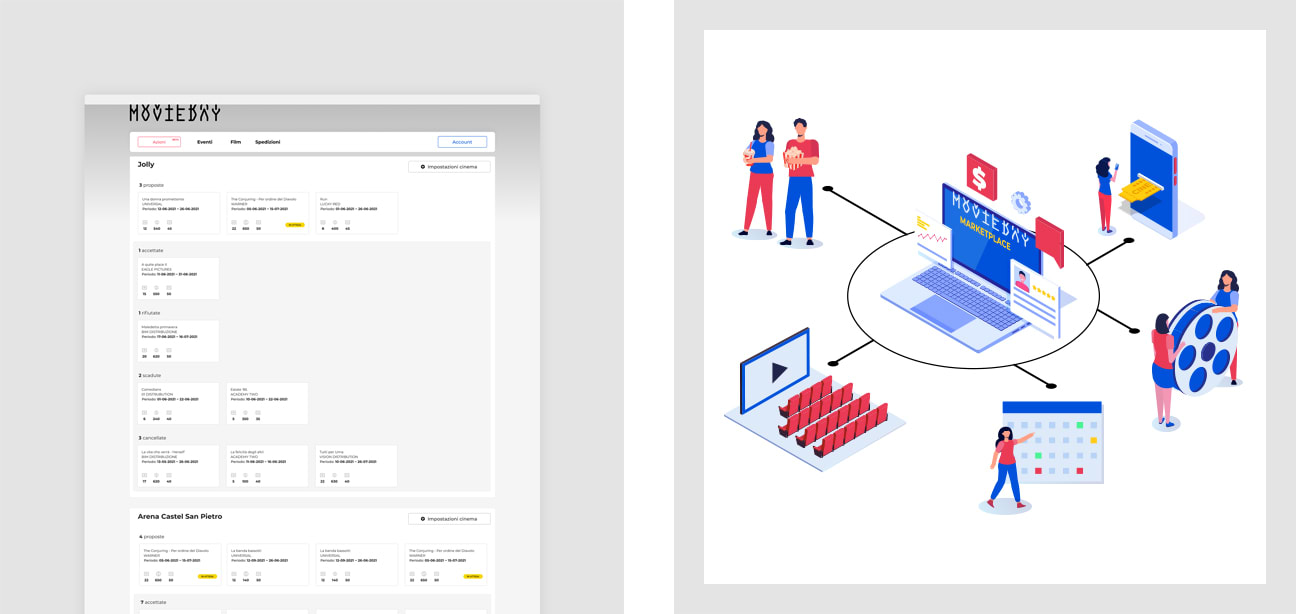Click the Account button
This screenshot has width=1296, height=614.
pos(462,142)
